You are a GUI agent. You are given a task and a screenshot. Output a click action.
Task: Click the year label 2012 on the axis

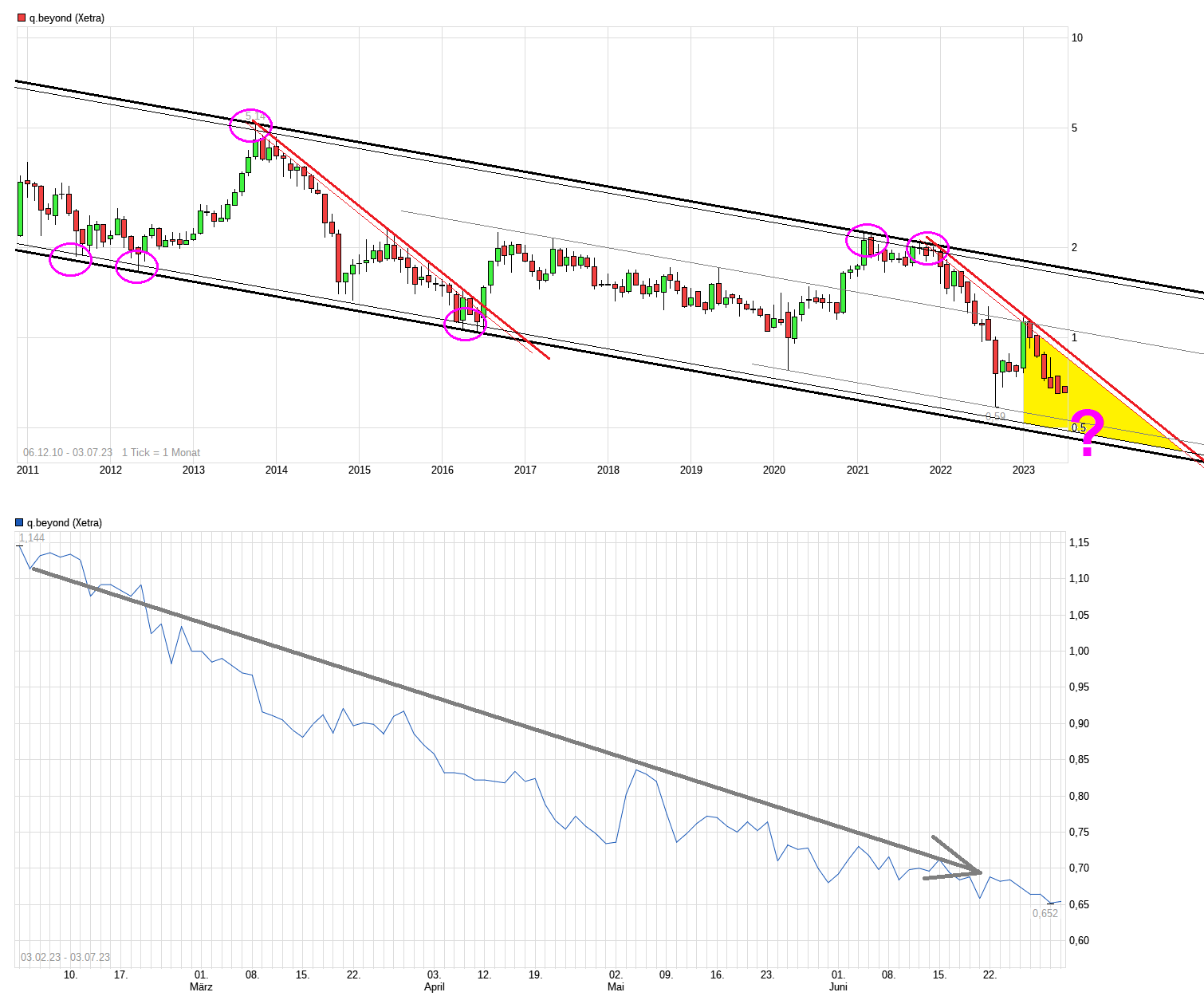point(111,470)
